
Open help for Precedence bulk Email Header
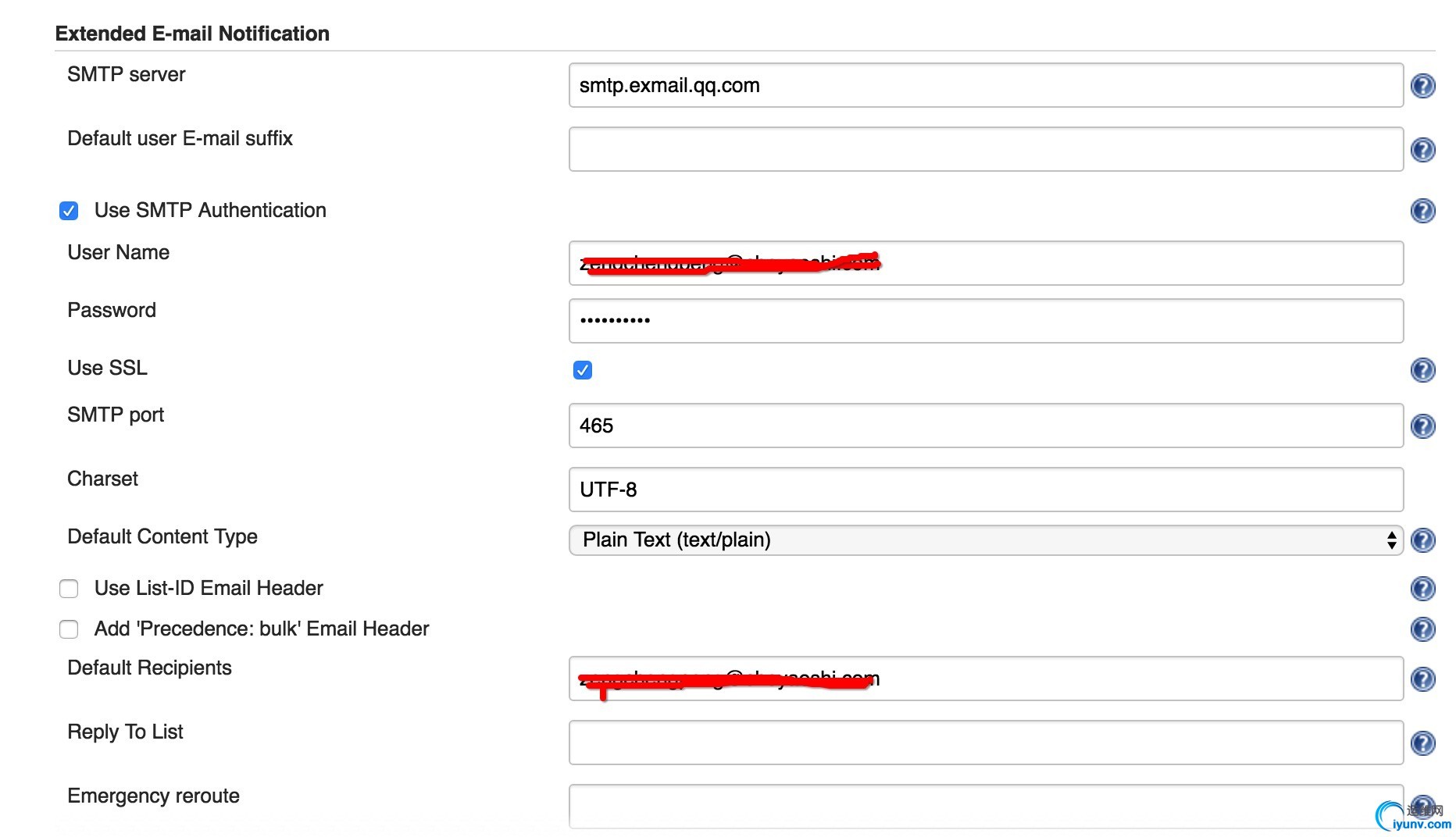pos(1422,629)
